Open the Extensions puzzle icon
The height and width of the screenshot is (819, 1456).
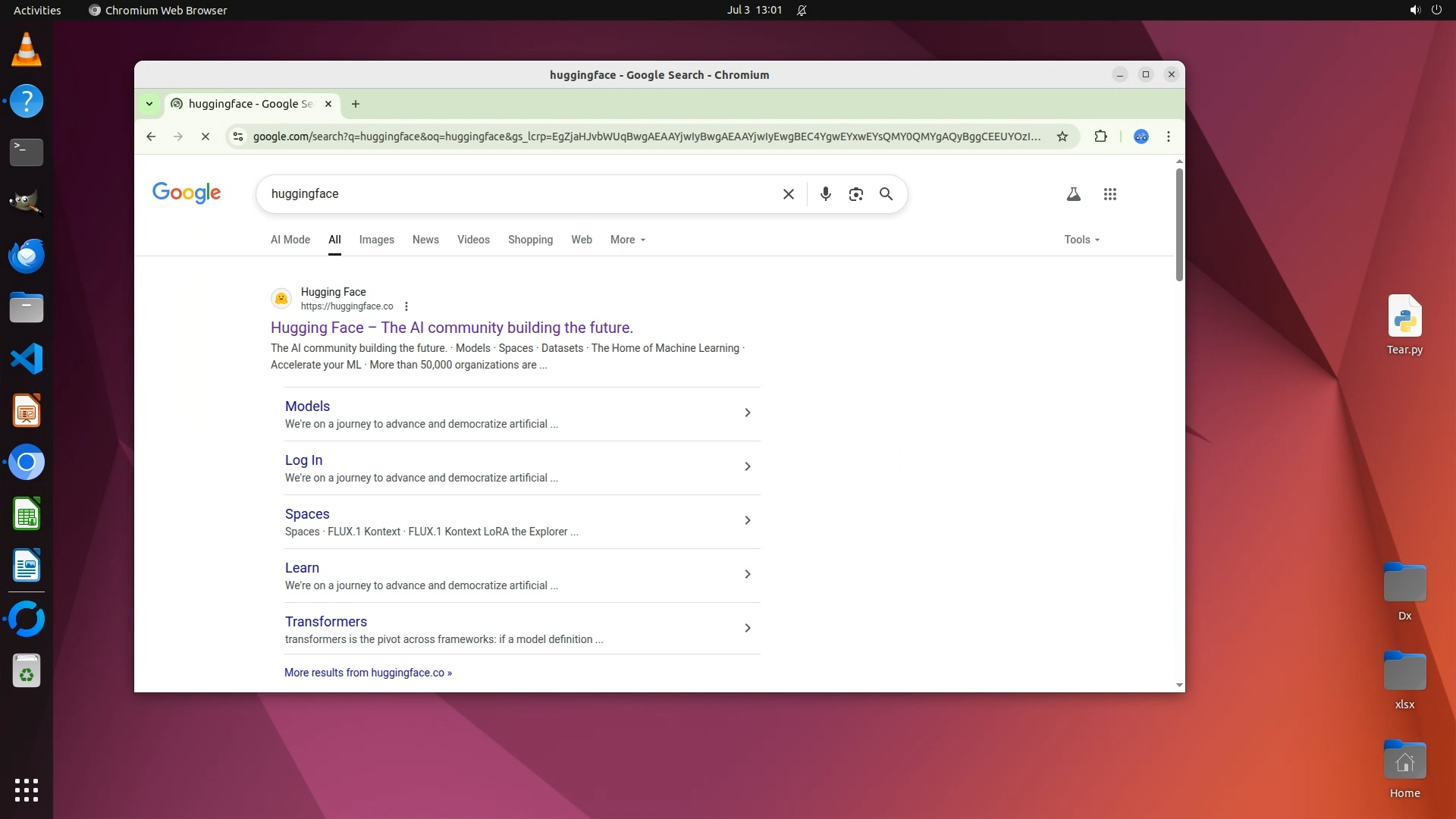pos(1100,136)
